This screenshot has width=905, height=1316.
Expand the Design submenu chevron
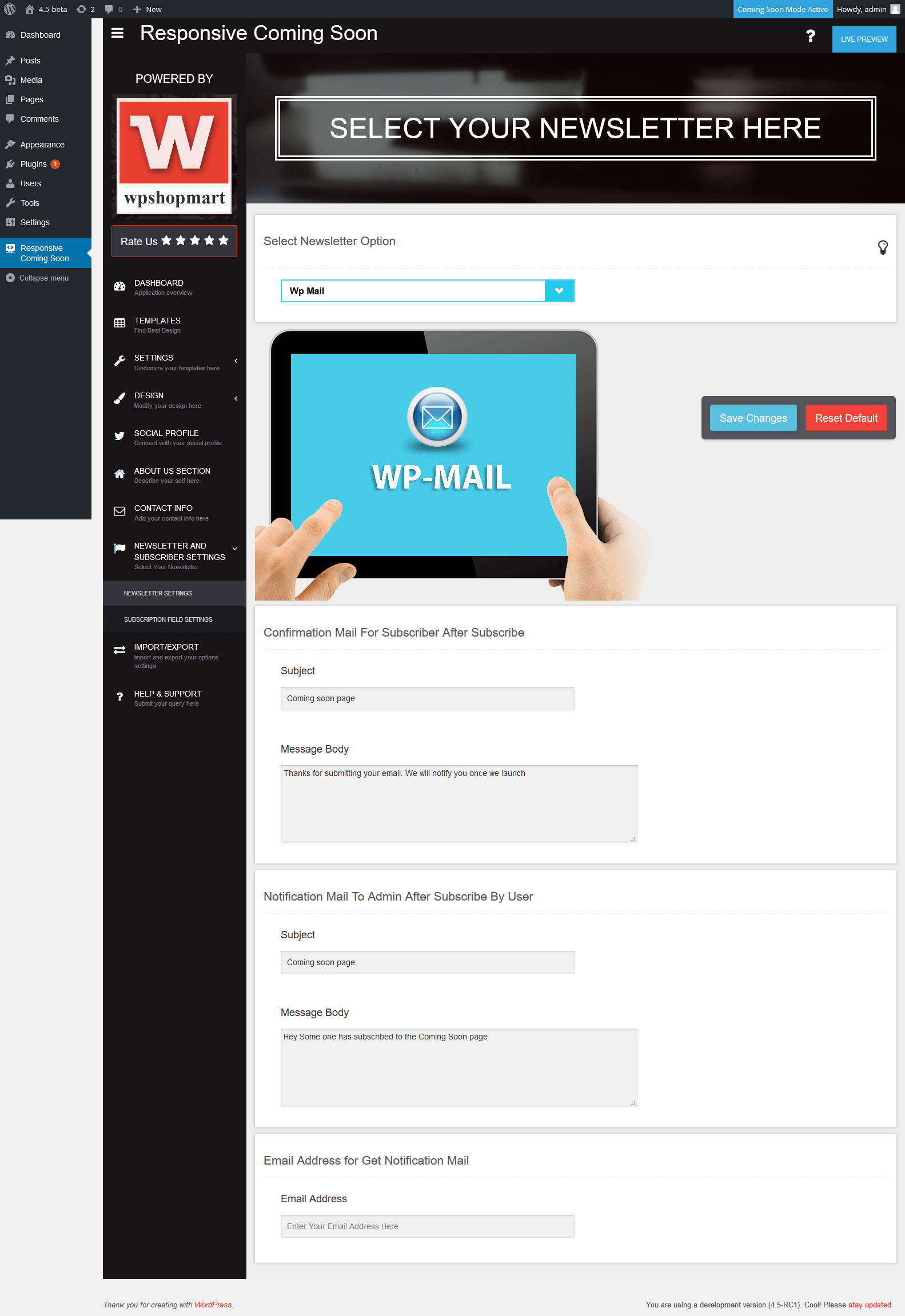coord(236,399)
